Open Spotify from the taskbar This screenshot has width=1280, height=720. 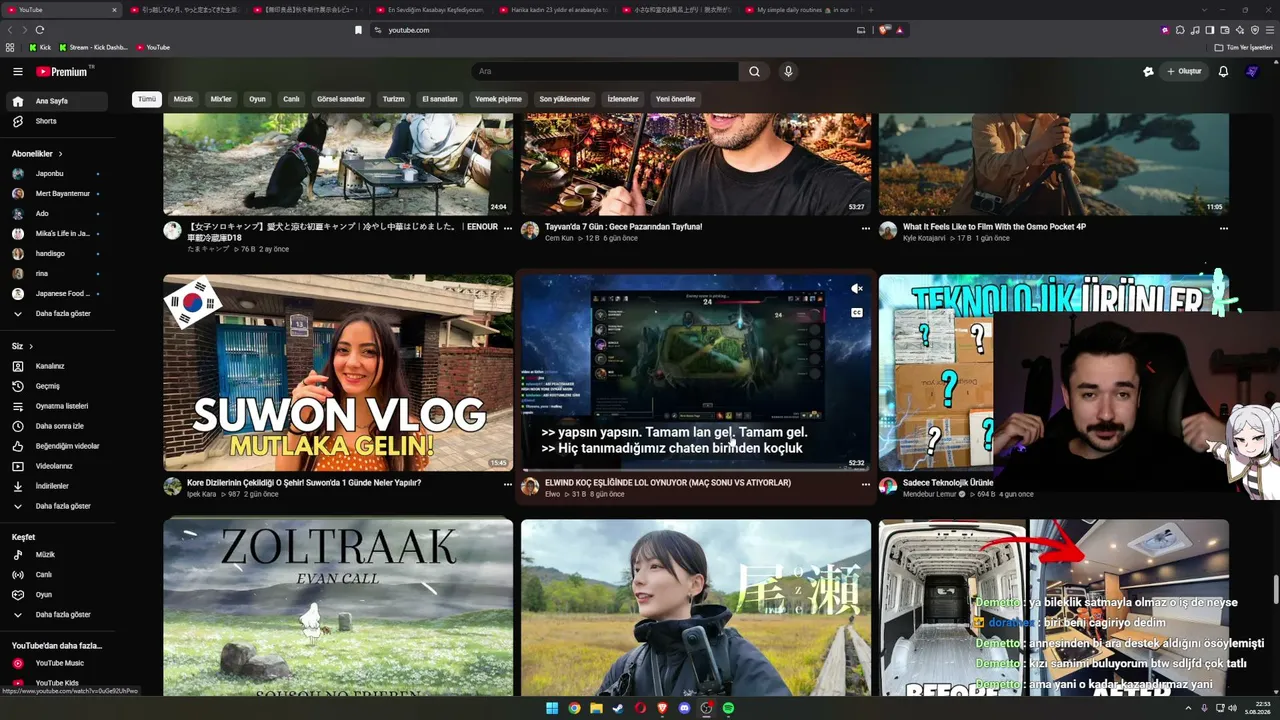point(728,708)
